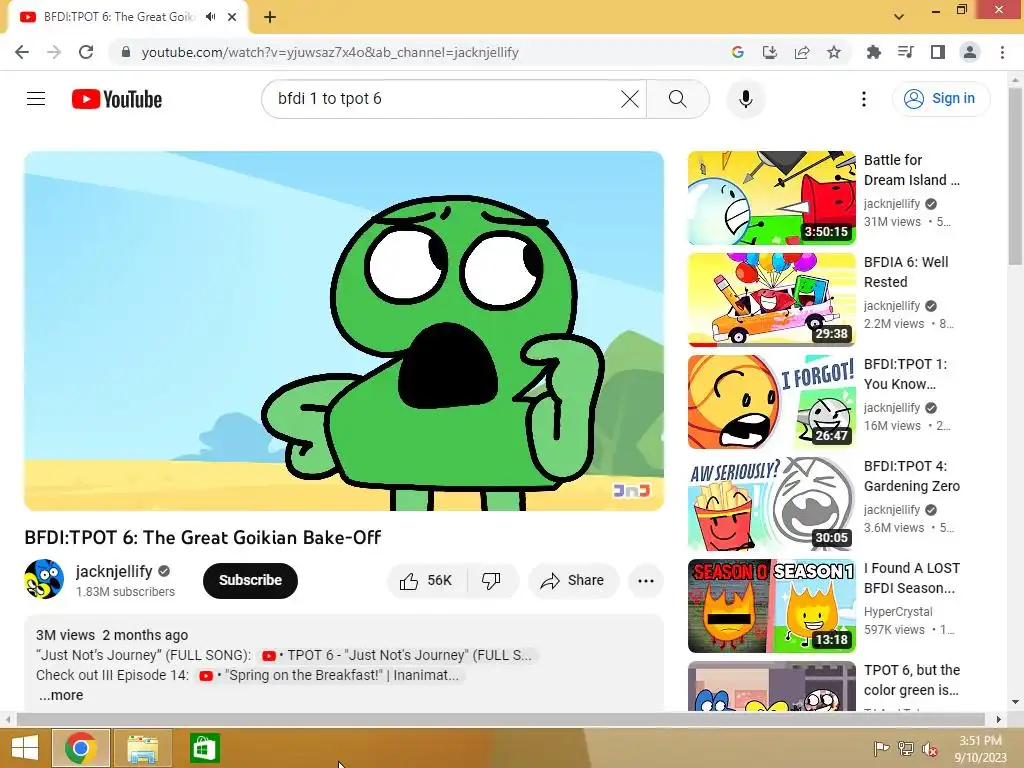1024x768 pixels.
Task: Open tab search dropdown chevron
Action: 899,17
